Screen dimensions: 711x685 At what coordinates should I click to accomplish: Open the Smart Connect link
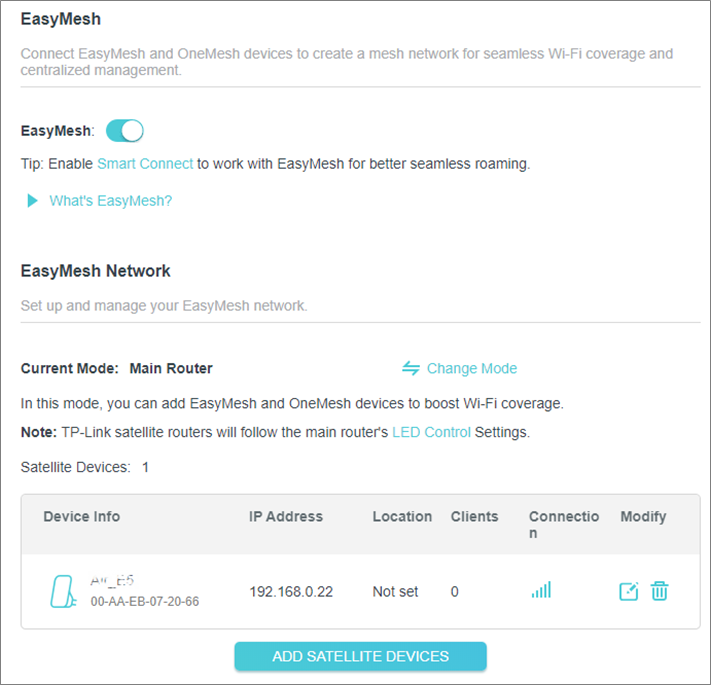tap(145, 164)
